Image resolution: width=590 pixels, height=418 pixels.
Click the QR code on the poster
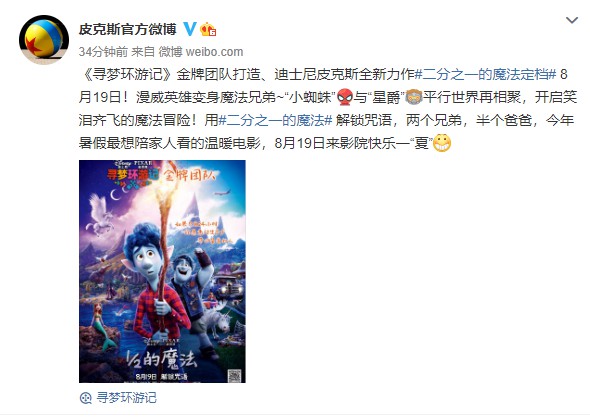pos(234,375)
